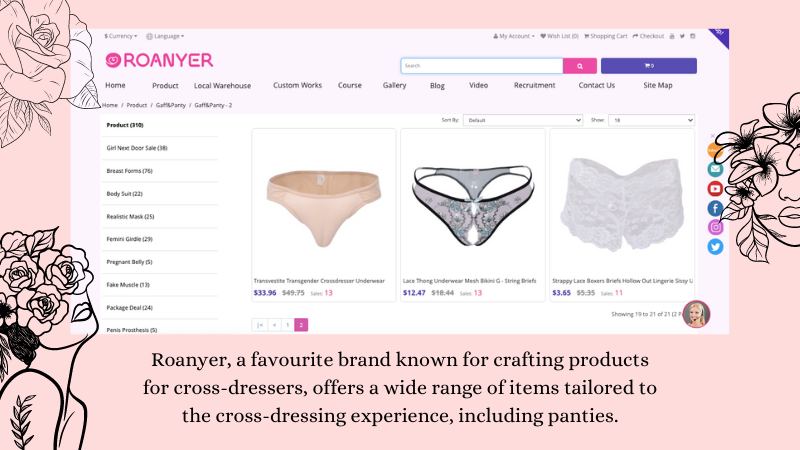This screenshot has width=800, height=450.
Task: Click the Search input field
Action: coord(482,66)
